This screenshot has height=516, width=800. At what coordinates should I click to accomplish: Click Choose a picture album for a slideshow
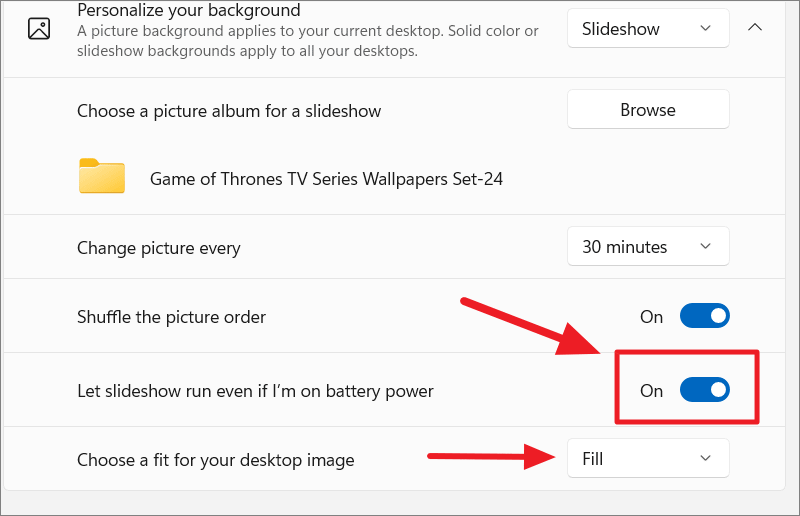(x=229, y=111)
